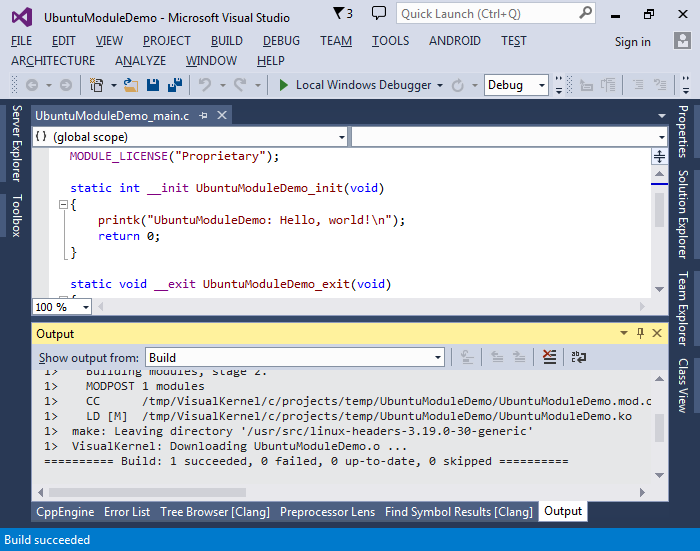Switch to Find Symbol Results [Clang] tab
This screenshot has height=551, width=700.
point(459,512)
